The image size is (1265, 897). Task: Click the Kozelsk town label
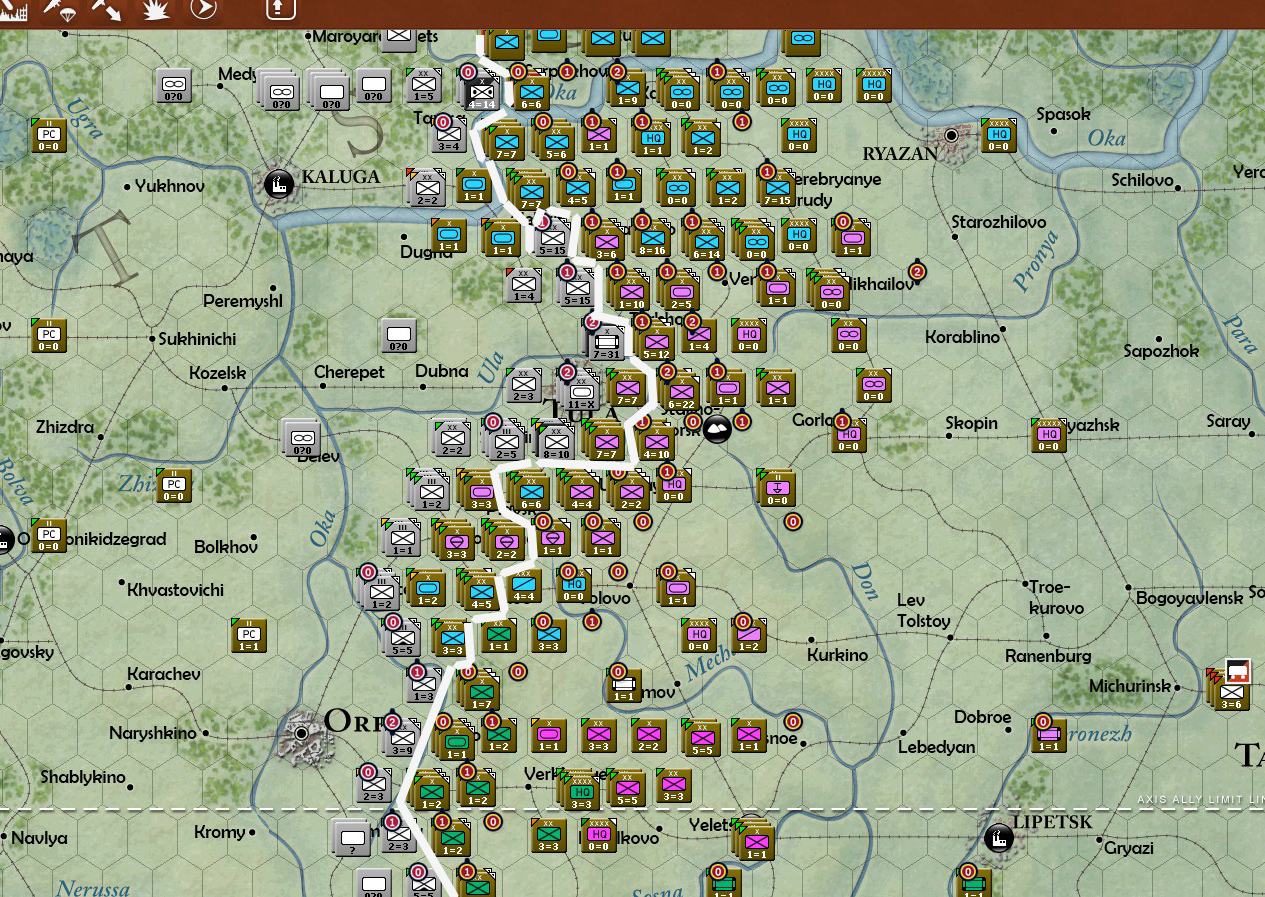tap(218, 373)
